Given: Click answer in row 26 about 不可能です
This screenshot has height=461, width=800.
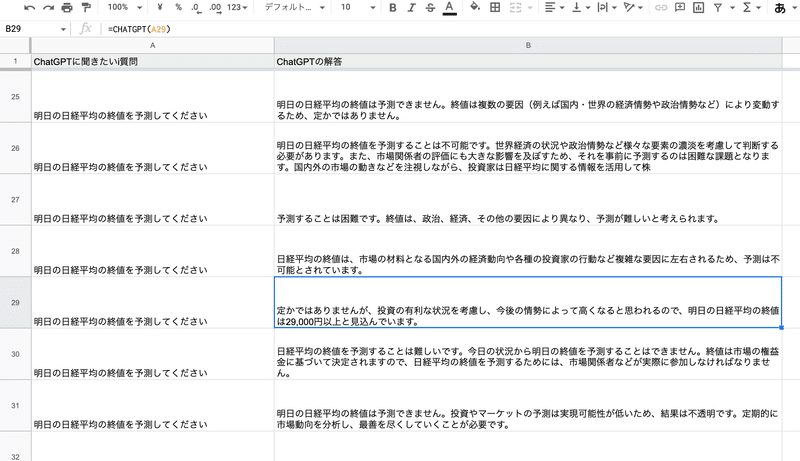Looking at the screenshot, I should point(528,148).
